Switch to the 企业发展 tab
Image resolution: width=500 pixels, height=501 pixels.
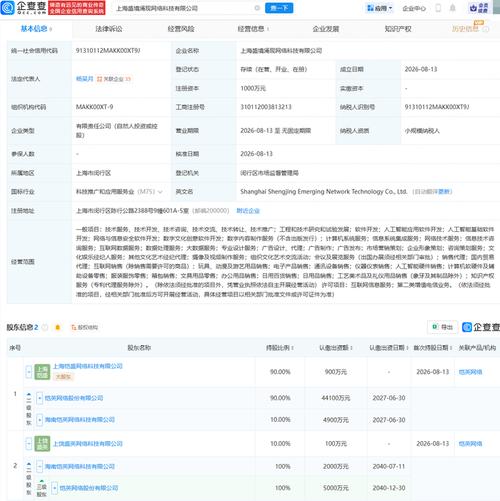[326, 29]
